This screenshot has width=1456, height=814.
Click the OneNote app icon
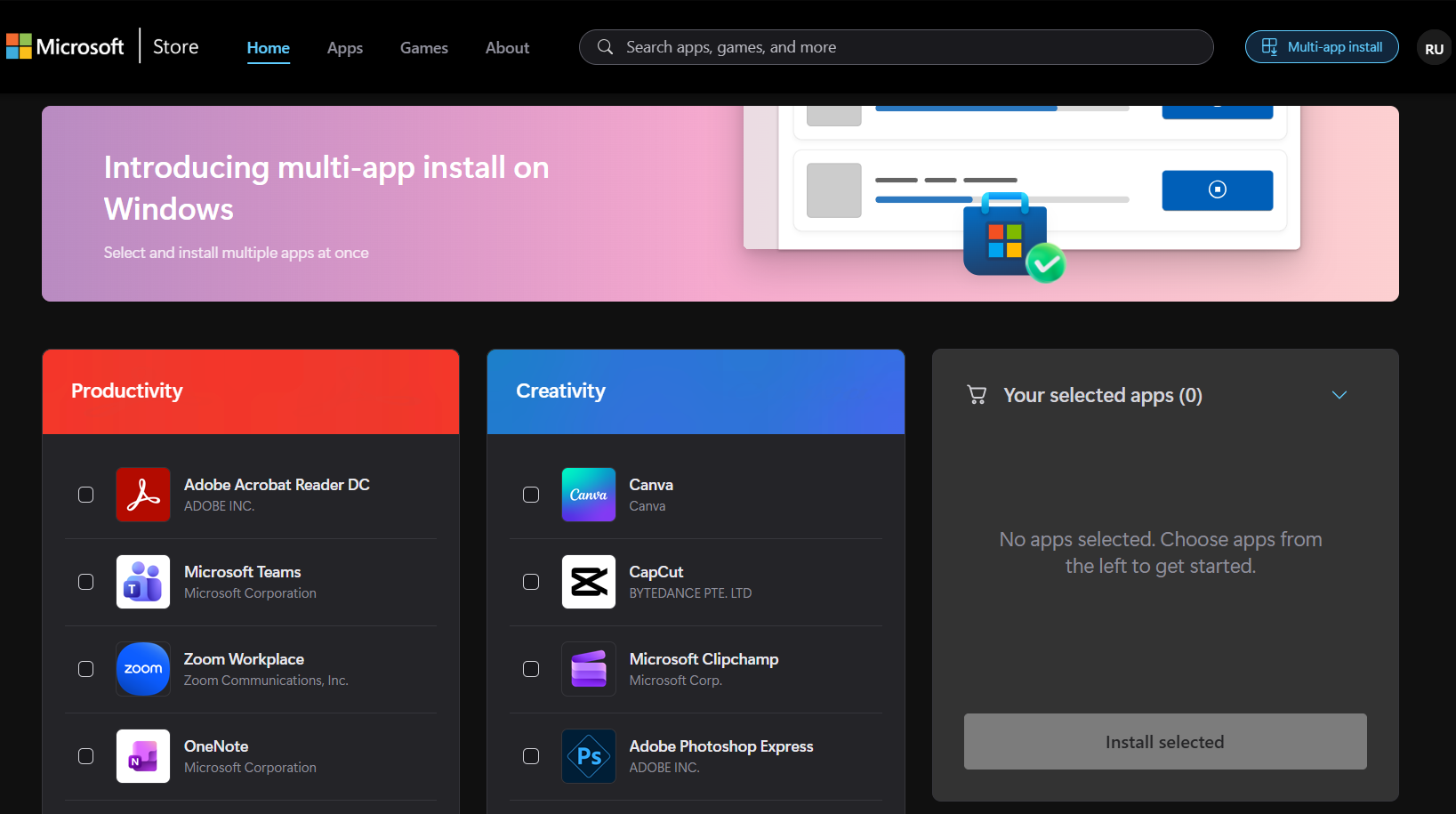pyautogui.click(x=142, y=756)
